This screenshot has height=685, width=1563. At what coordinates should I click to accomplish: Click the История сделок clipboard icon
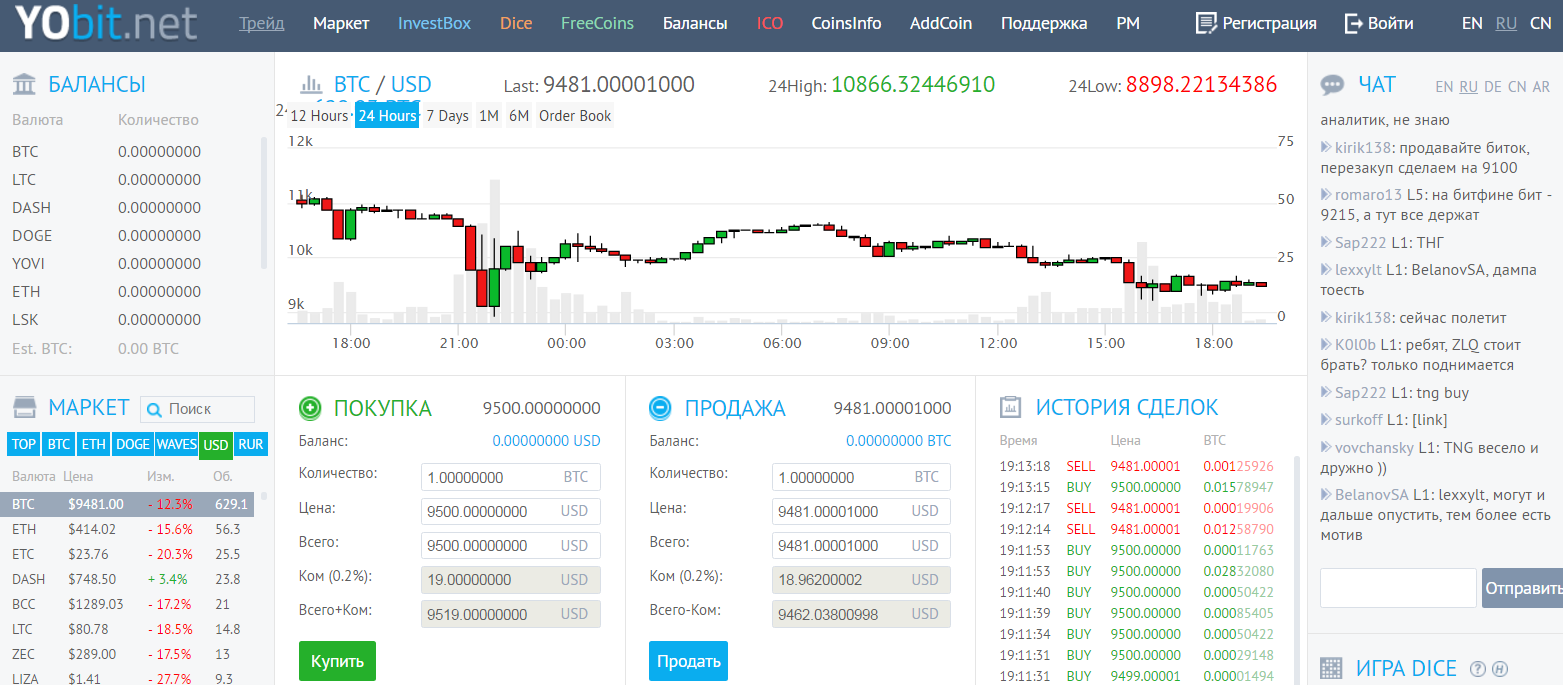coord(1011,407)
